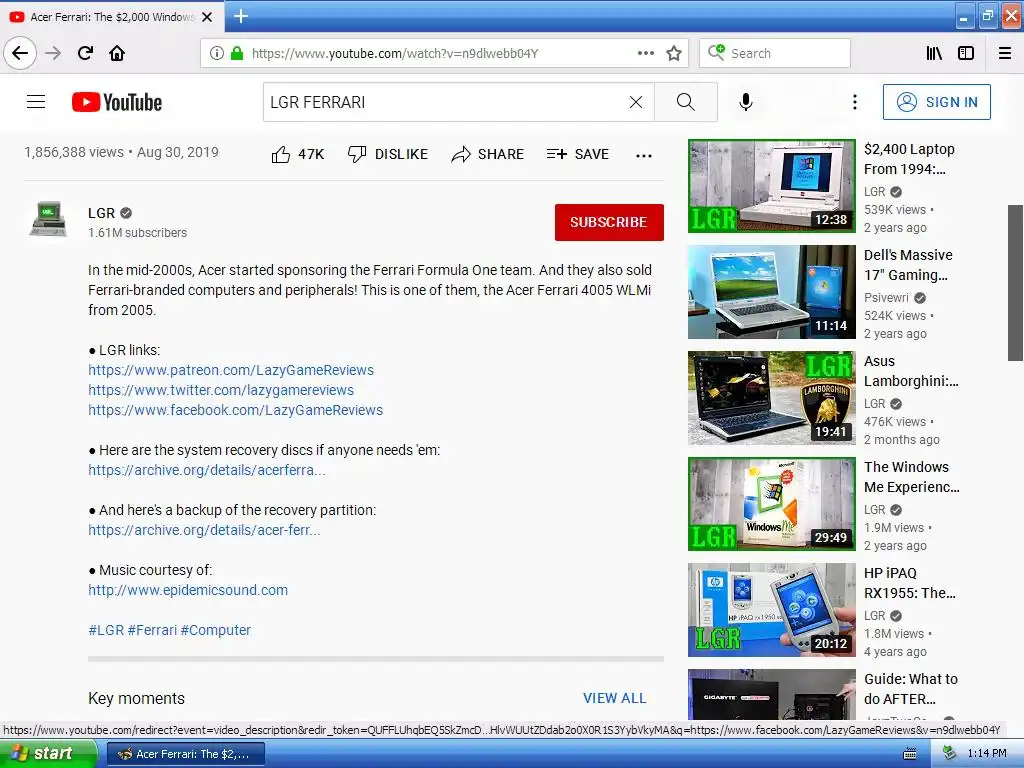Click the browser forward arrow
Viewport: 1024px width, 768px height.
pyautogui.click(x=53, y=53)
